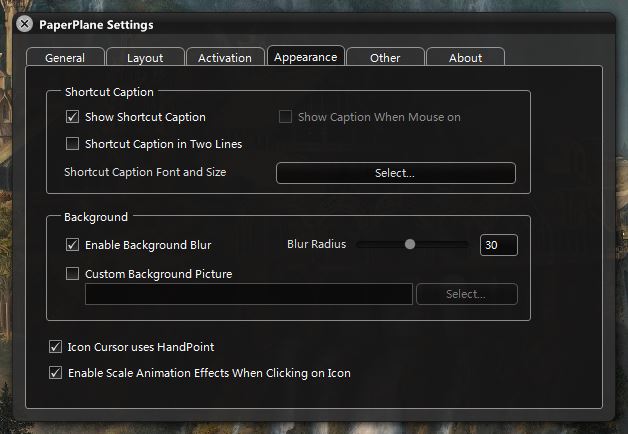Enable Shortcut Caption in Two Lines
The width and height of the screenshot is (628, 434).
pos(72,143)
